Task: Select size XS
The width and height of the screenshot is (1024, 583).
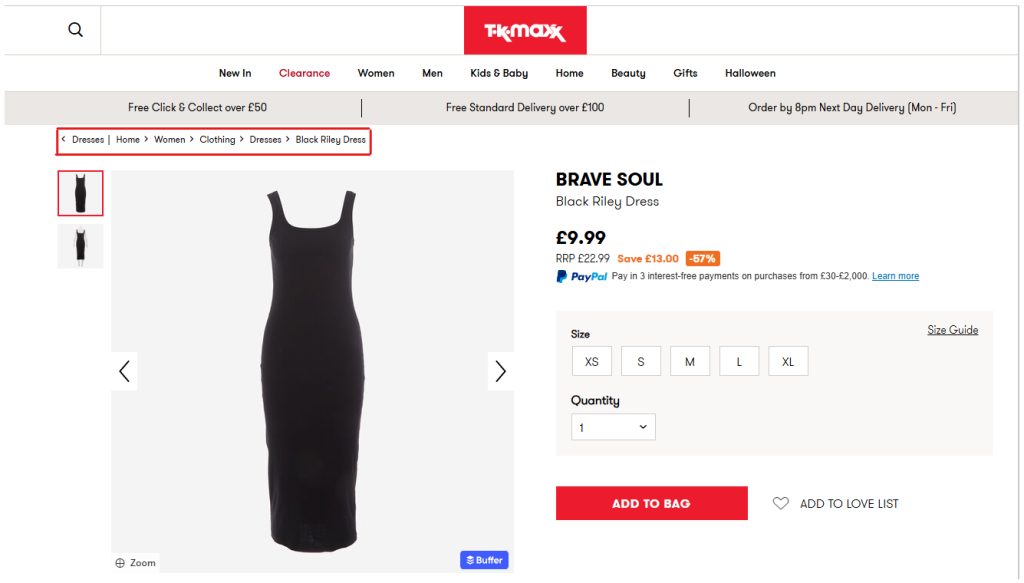Action: click(x=592, y=362)
